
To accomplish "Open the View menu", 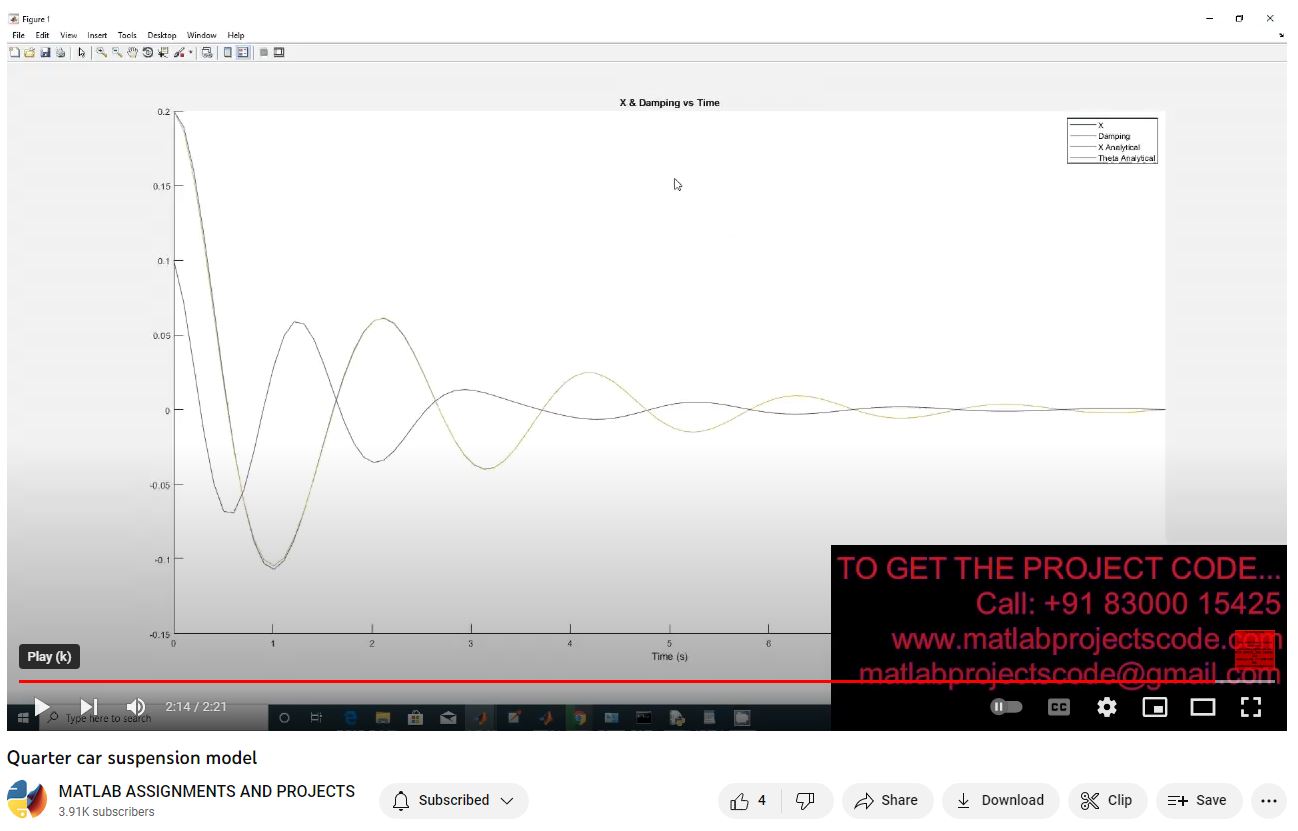I will pyautogui.click(x=68, y=35).
